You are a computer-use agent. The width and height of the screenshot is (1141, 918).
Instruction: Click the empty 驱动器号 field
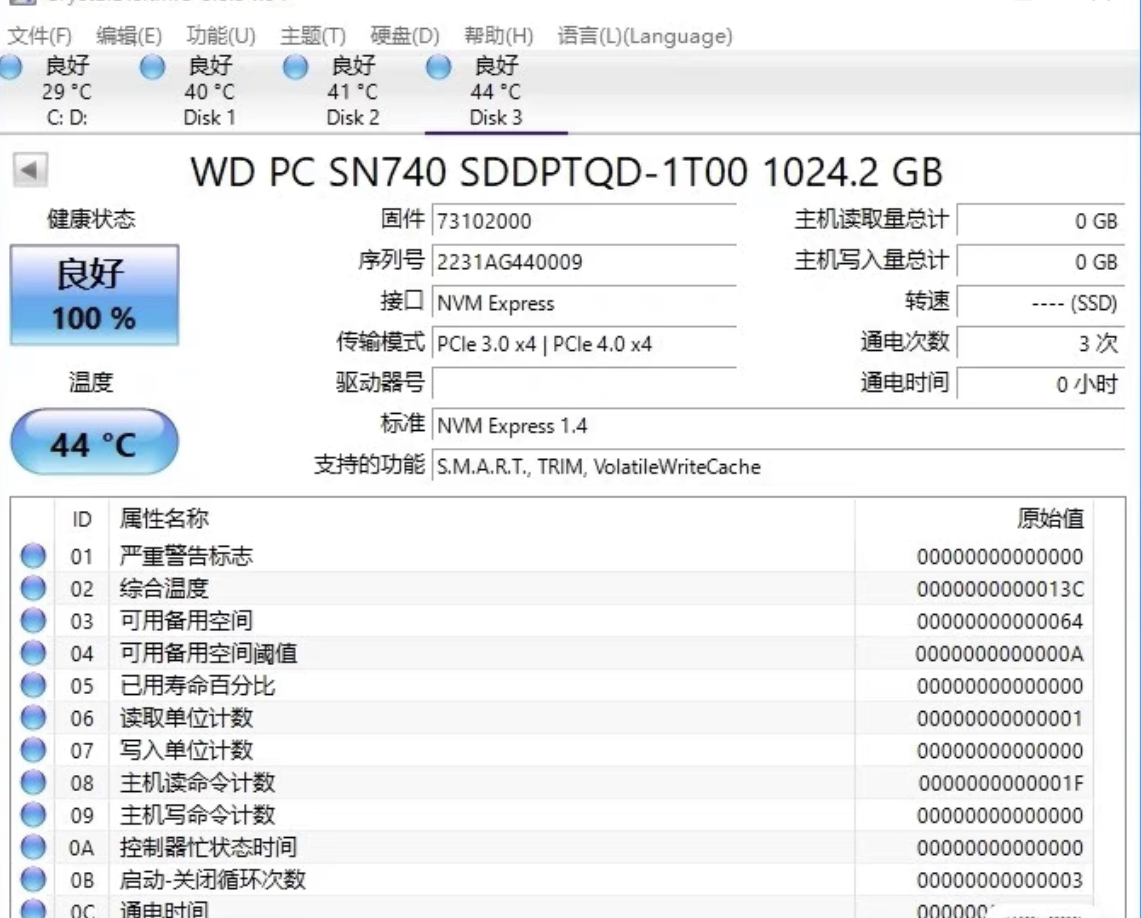pyautogui.click(x=584, y=384)
